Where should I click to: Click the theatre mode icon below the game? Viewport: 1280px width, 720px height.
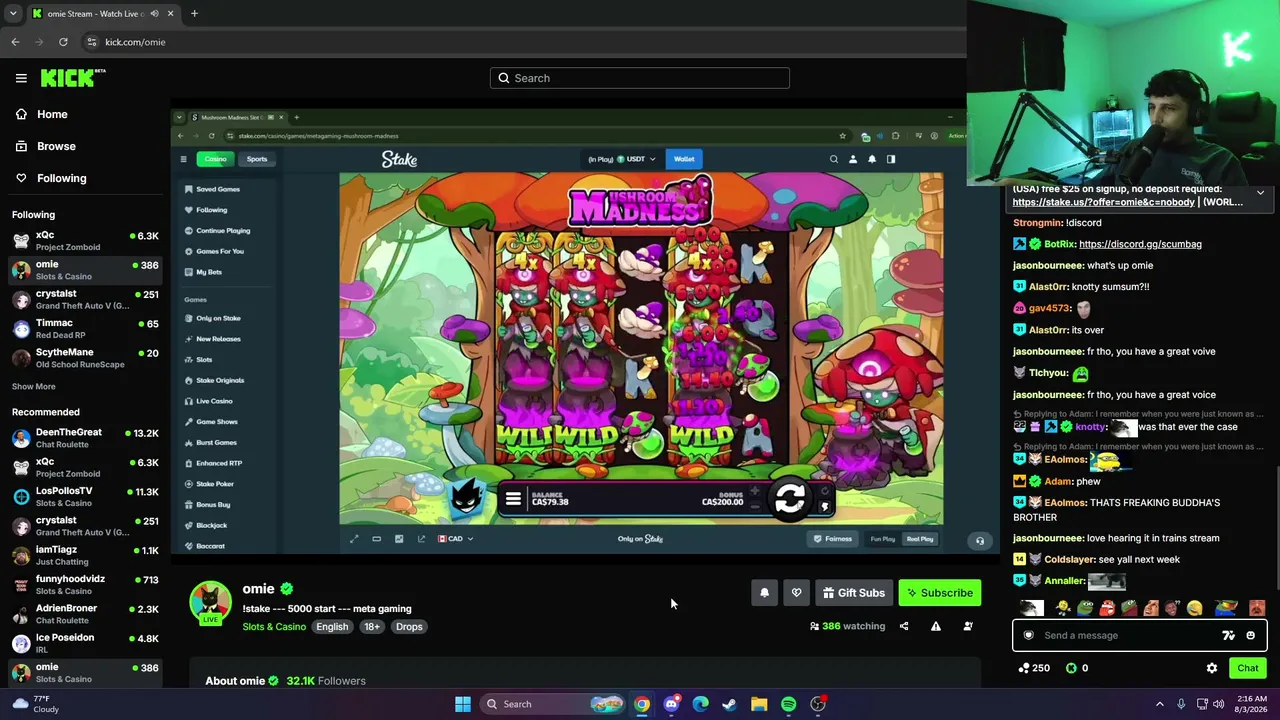377,539
